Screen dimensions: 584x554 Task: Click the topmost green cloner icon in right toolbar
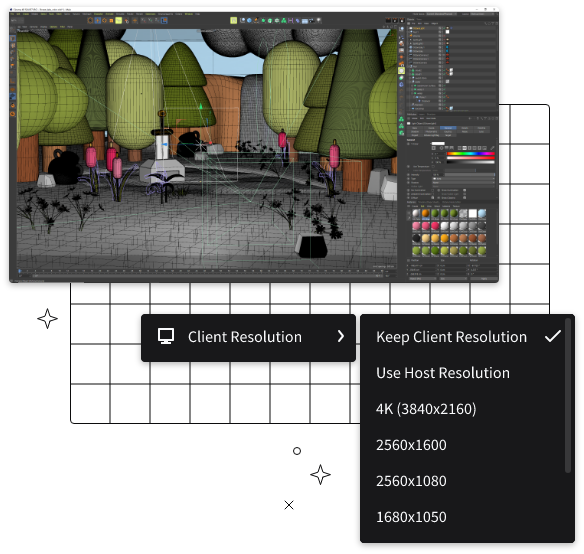click(402, 119)
